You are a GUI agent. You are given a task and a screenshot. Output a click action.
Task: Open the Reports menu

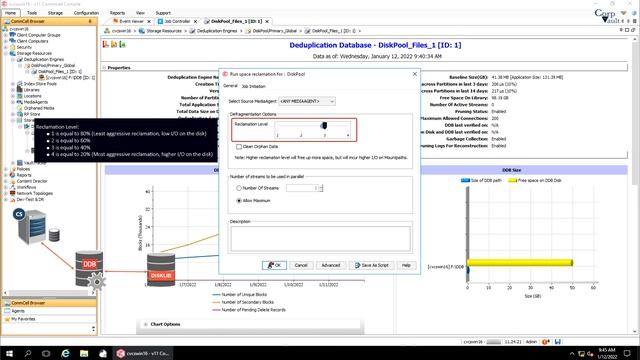pyautogui.click(x=117, y=13)
